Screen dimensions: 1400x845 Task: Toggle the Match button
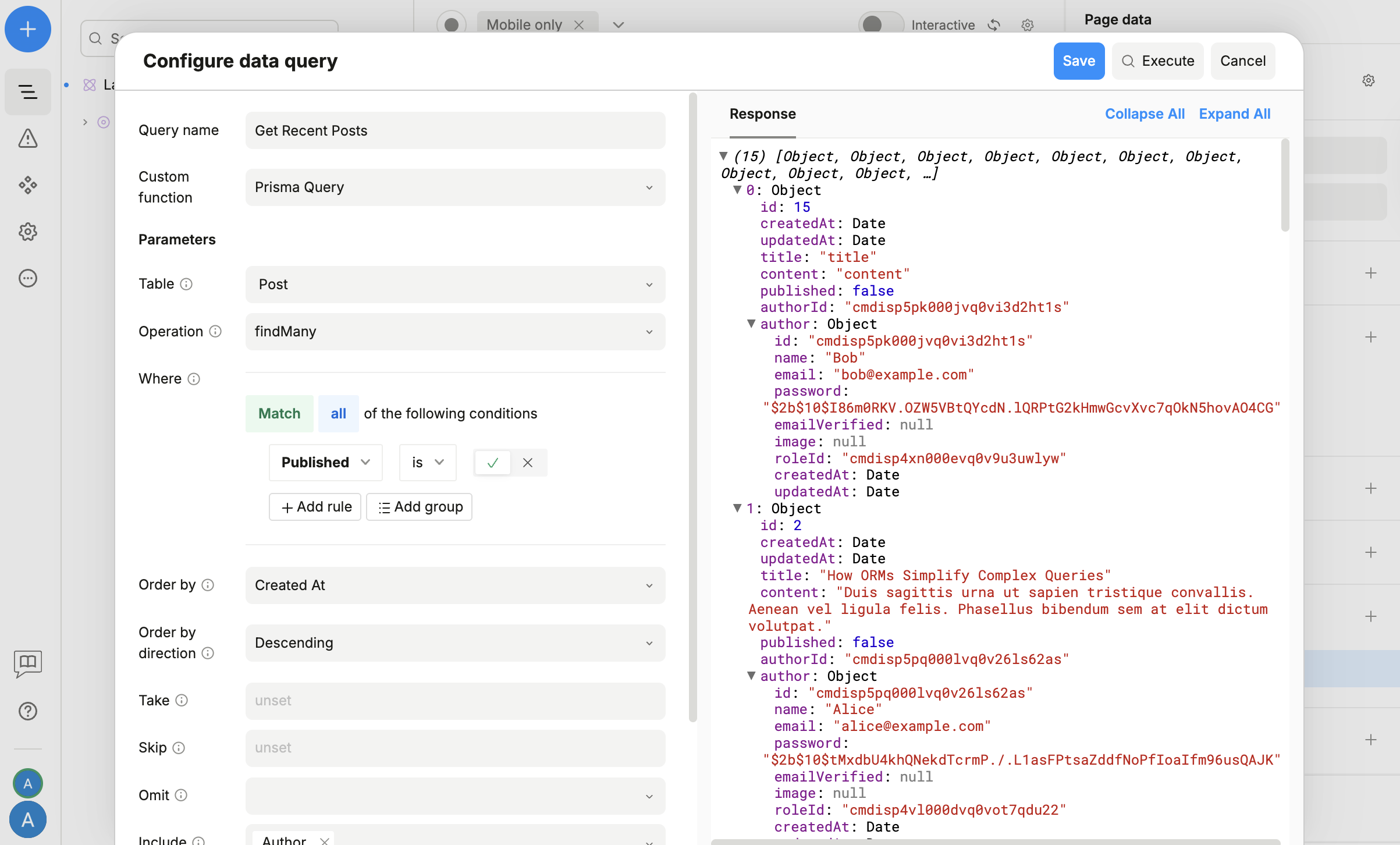coord(279,414)
